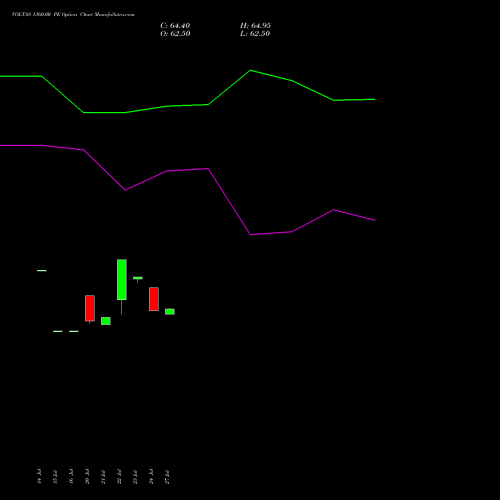Click the VOLTAS 1360.00 PE Options chart title
This screenshot has height=500, width=500.
point(73,15)
